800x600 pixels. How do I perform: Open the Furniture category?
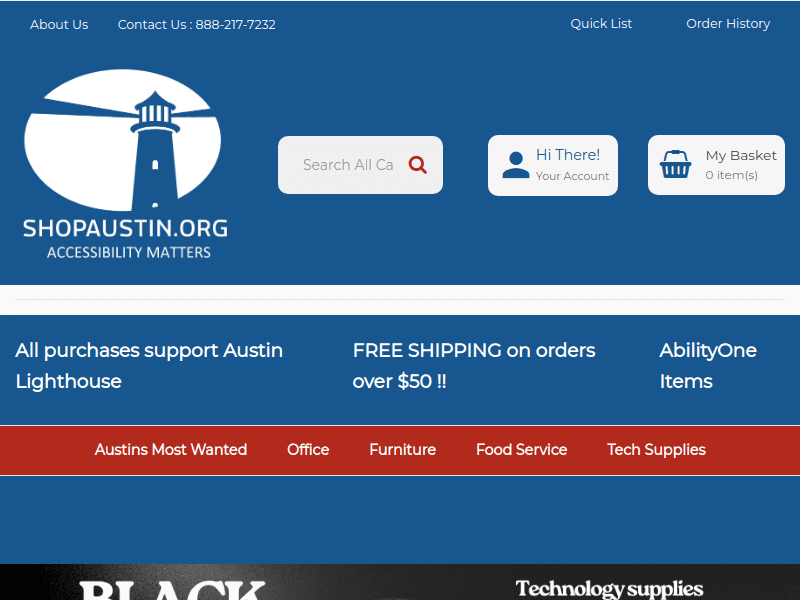pos(402,449)
